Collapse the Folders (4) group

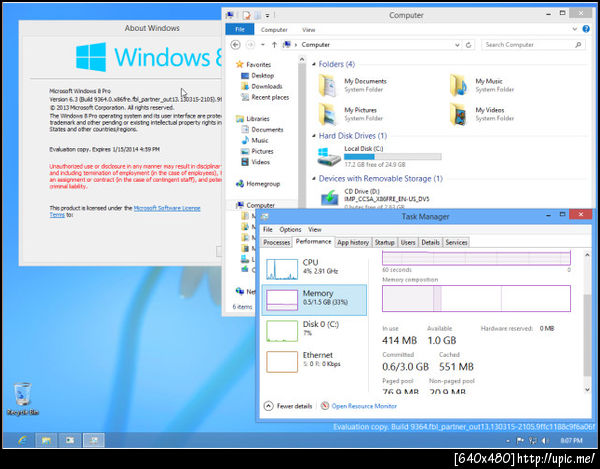(314, 64)
